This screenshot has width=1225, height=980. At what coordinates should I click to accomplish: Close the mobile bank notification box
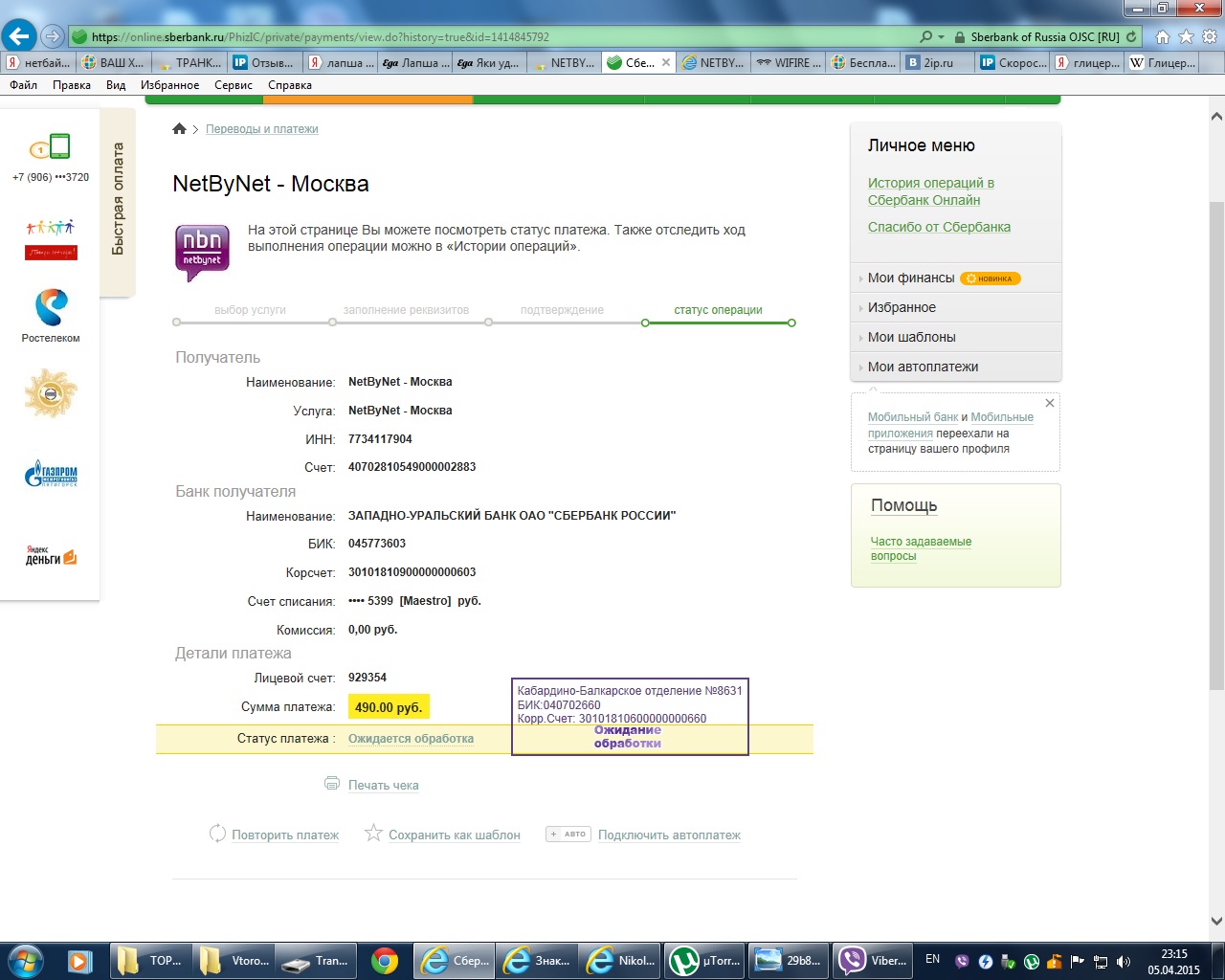(x=1050, y=403)
